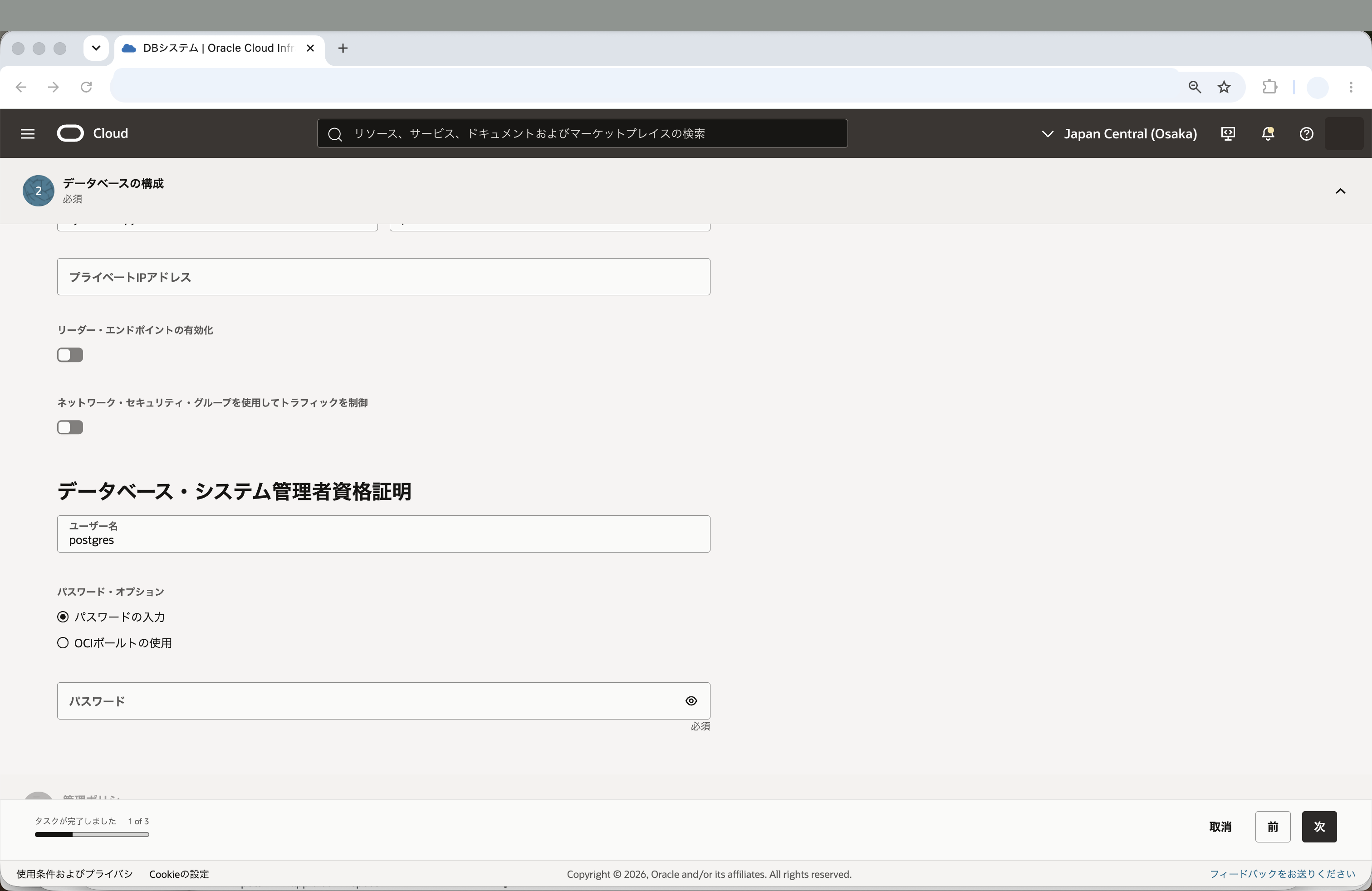1372x891 pixels.
Task: Focus the パスワード input field
Action: tap(383, 701)
